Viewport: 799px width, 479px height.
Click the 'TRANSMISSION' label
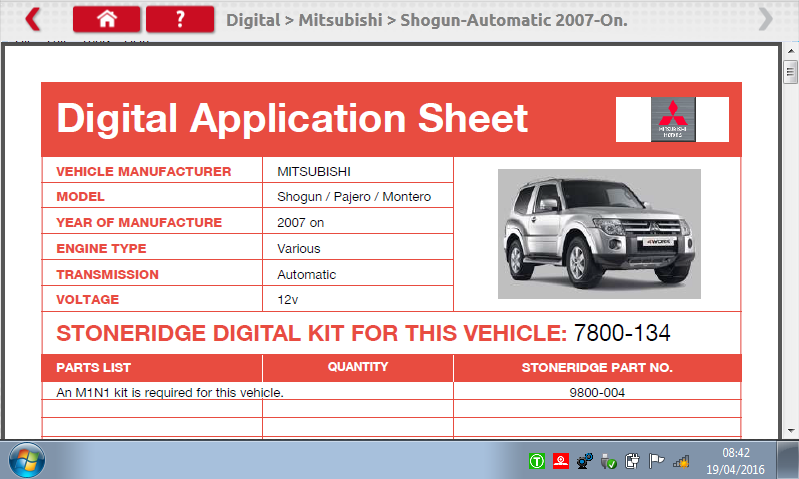(x=108, y=274)
